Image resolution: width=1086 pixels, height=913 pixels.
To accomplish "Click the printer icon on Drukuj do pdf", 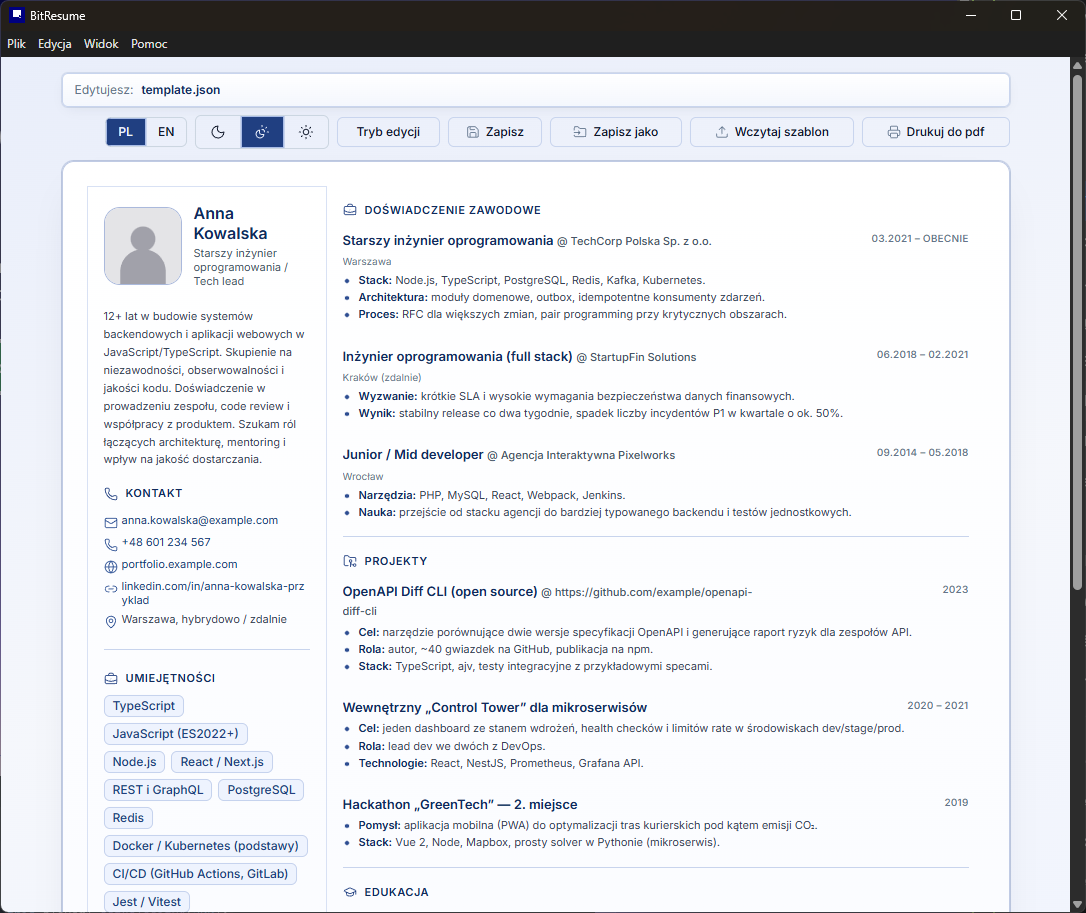I will (890, 131).
